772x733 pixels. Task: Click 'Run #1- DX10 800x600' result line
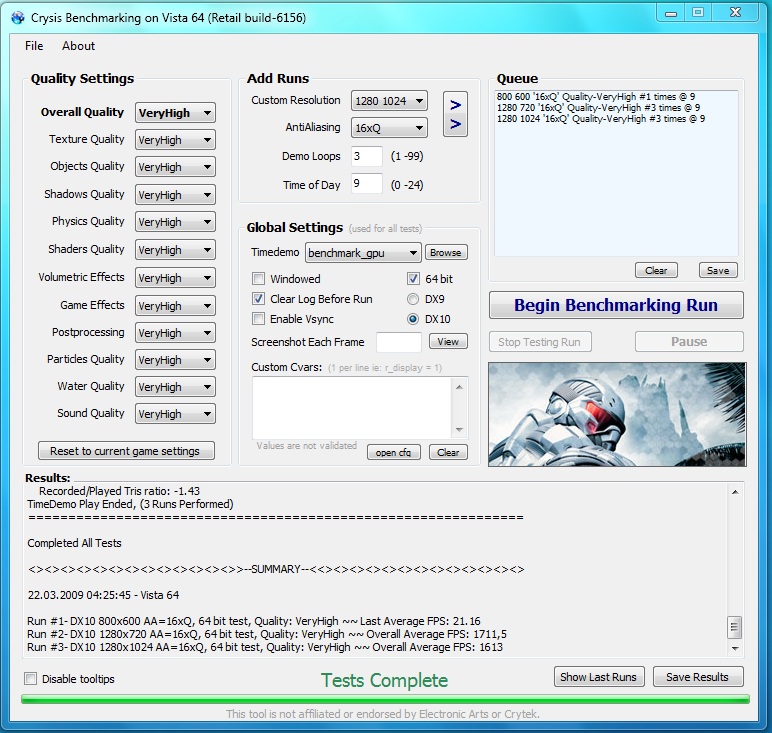pyautogui.click(x=254, y=621)
